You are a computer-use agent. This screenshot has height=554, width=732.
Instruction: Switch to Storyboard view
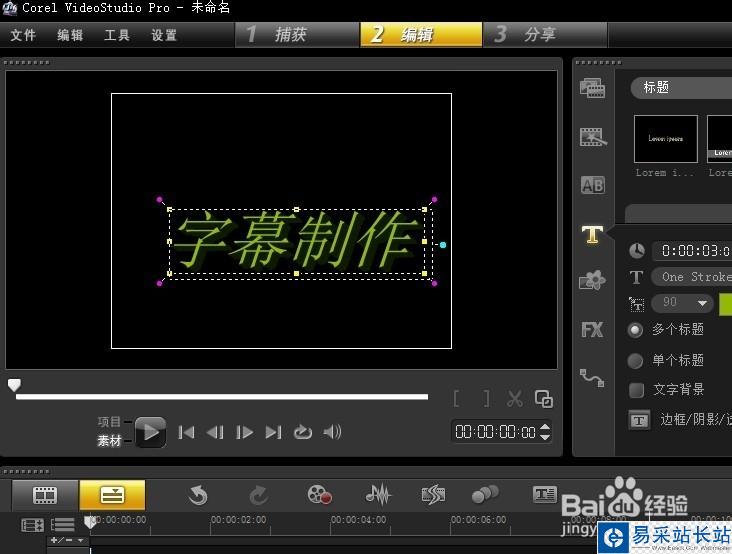pos(45,495)
